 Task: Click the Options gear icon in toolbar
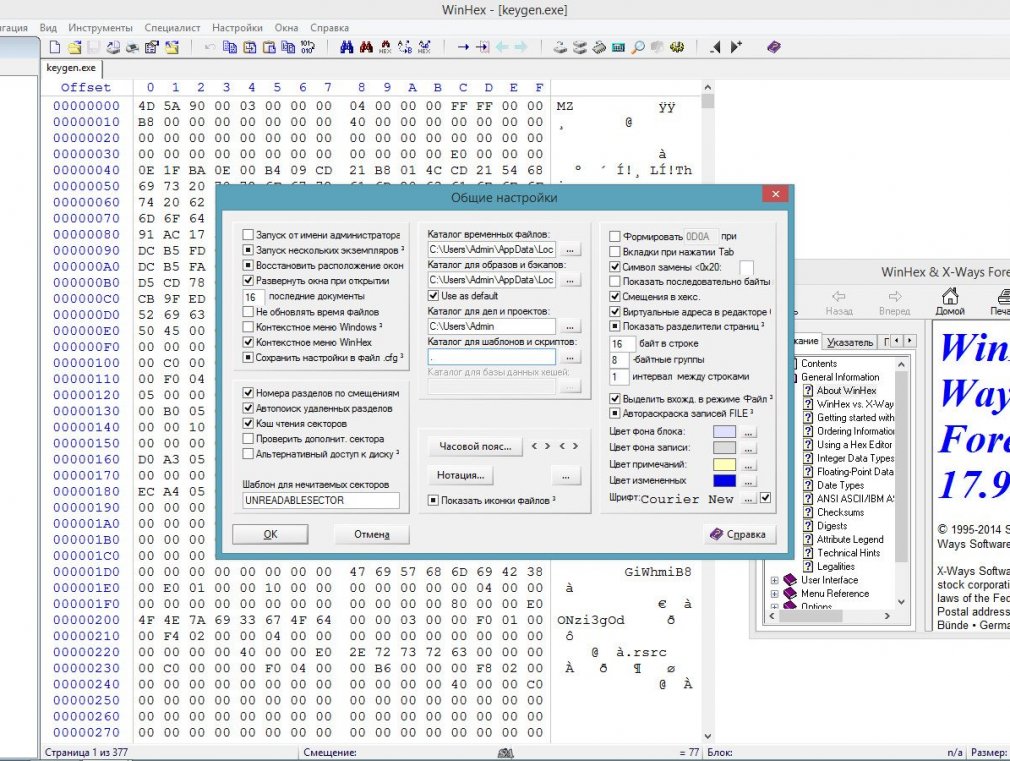click(x=676, y=47)
